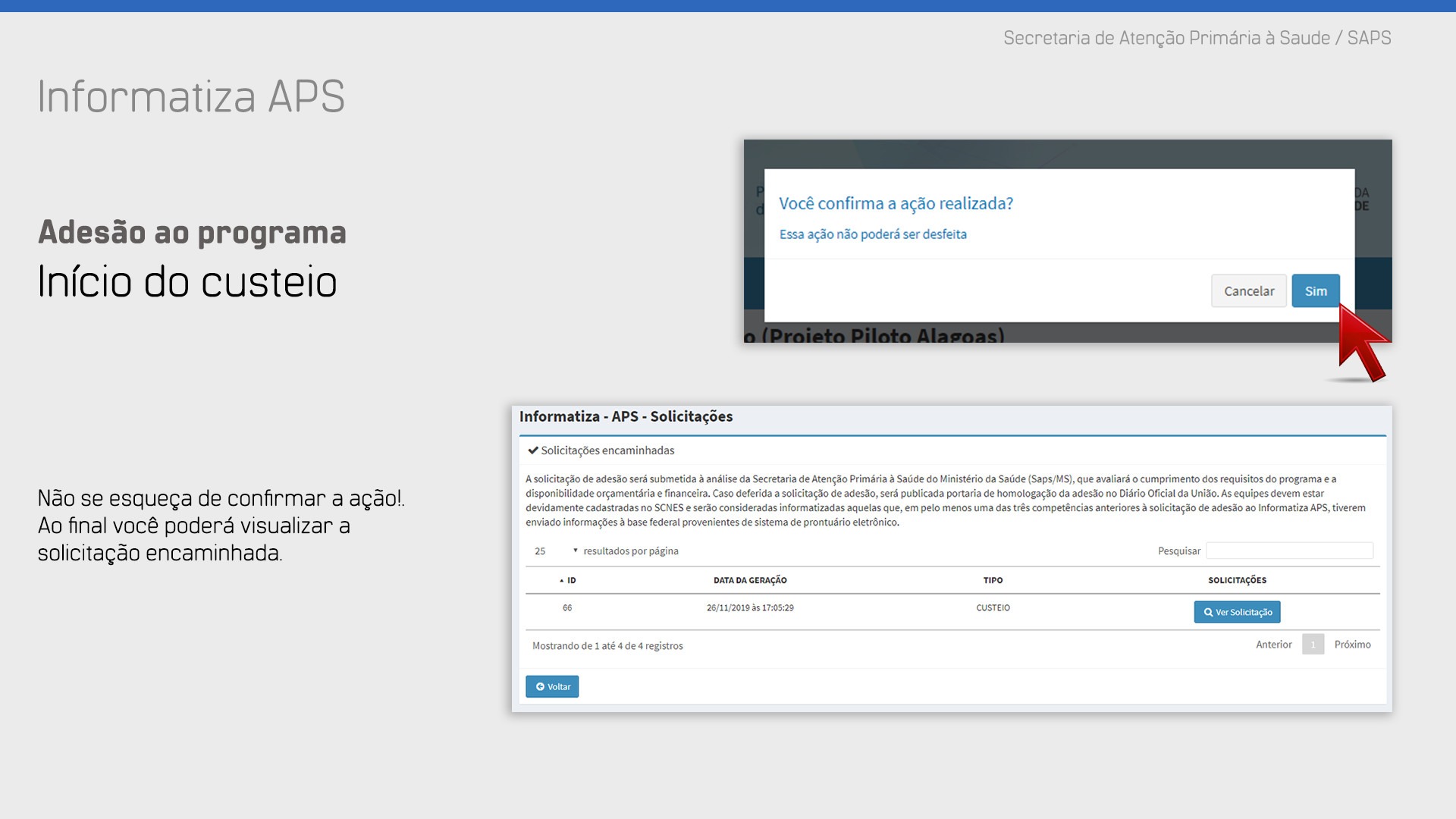Select page number 1 in pagination
The height and width of the screenshot is (819, 1456).
(1313, 645)
